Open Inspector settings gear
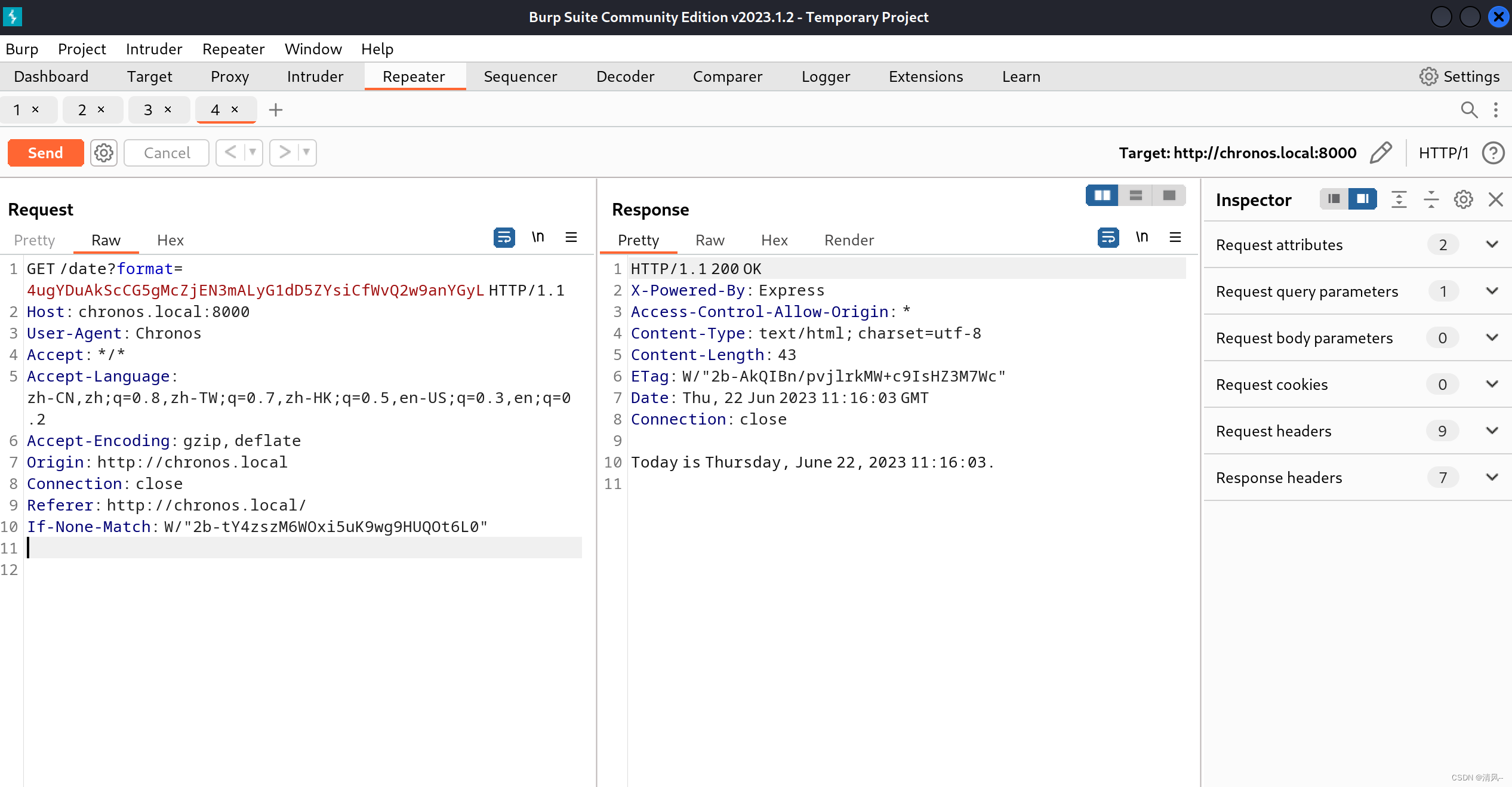 pos(1464,199)
